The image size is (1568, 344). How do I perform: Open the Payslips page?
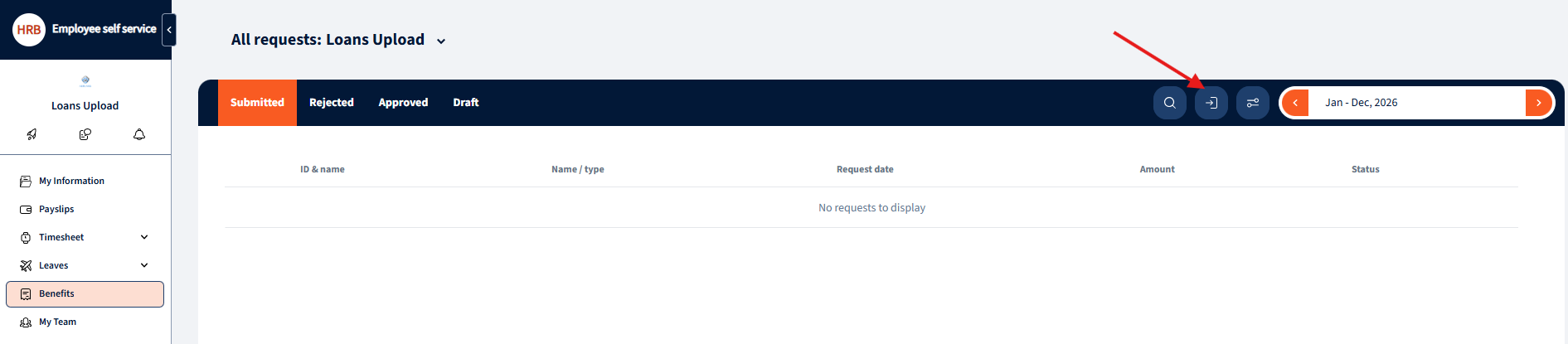coord(56,209)
